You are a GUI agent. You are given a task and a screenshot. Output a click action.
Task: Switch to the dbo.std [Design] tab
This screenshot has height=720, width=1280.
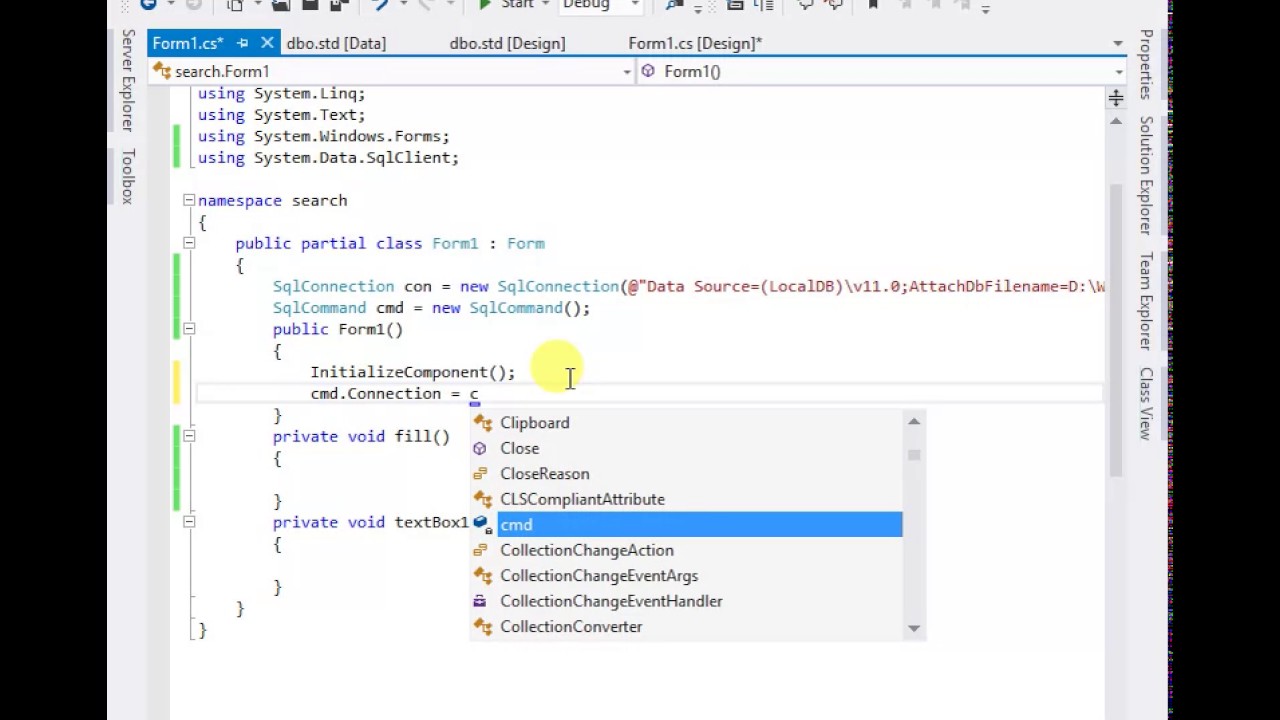point(507,43)
